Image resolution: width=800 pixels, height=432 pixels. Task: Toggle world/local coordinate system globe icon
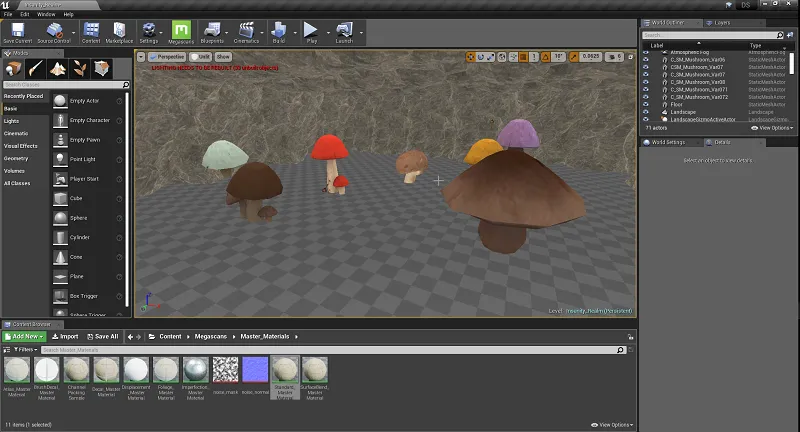pos(502,57)
